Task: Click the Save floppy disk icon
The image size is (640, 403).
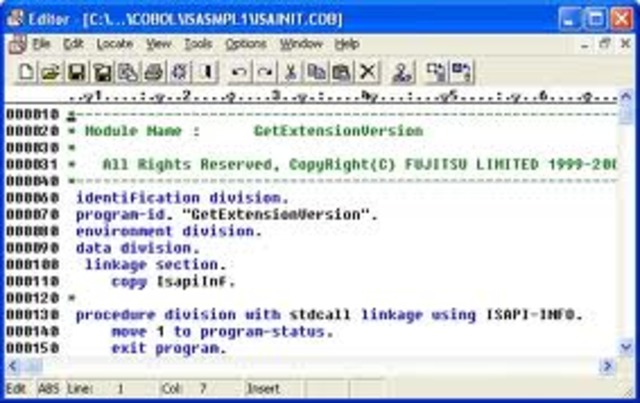Action: [x=77, y=73]
